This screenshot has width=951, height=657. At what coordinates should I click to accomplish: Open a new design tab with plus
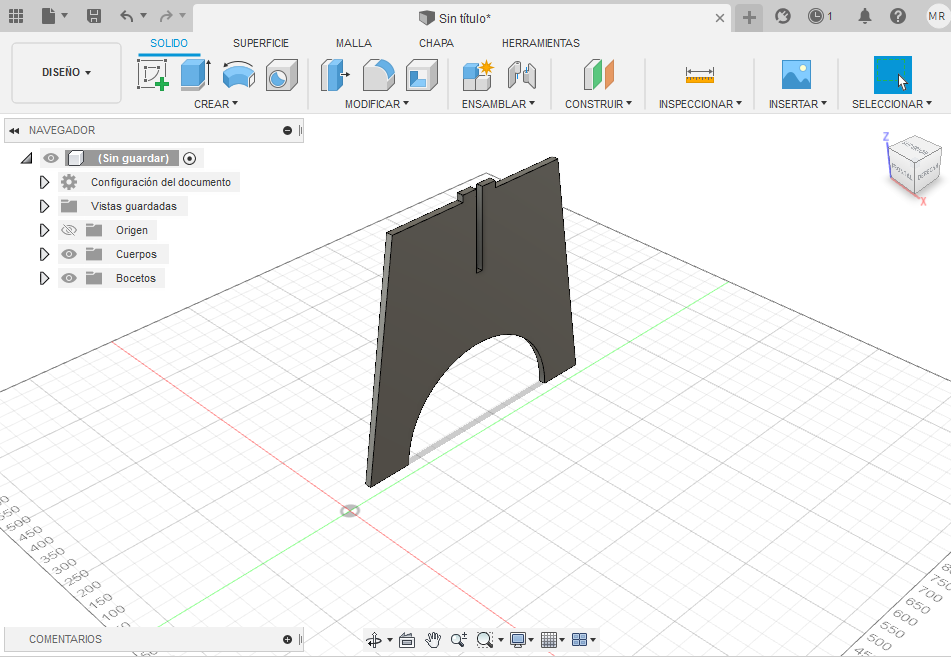point(749,17)
